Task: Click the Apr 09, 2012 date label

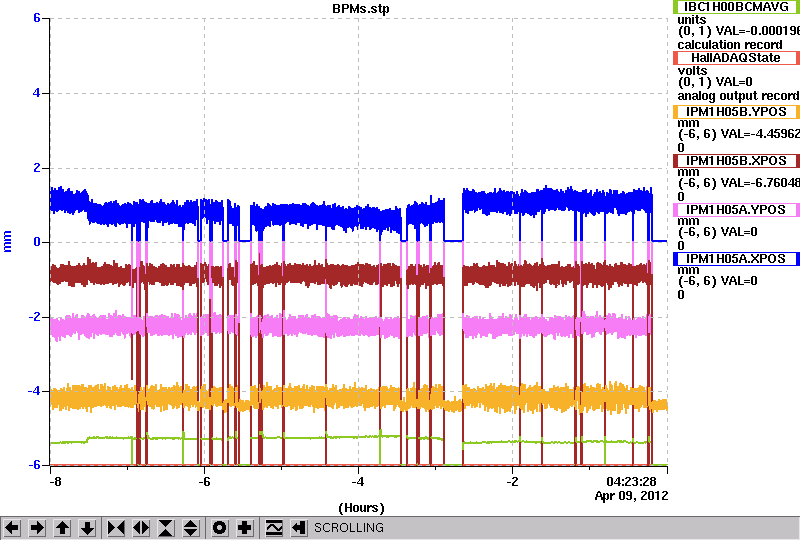Action: (632, 496)
